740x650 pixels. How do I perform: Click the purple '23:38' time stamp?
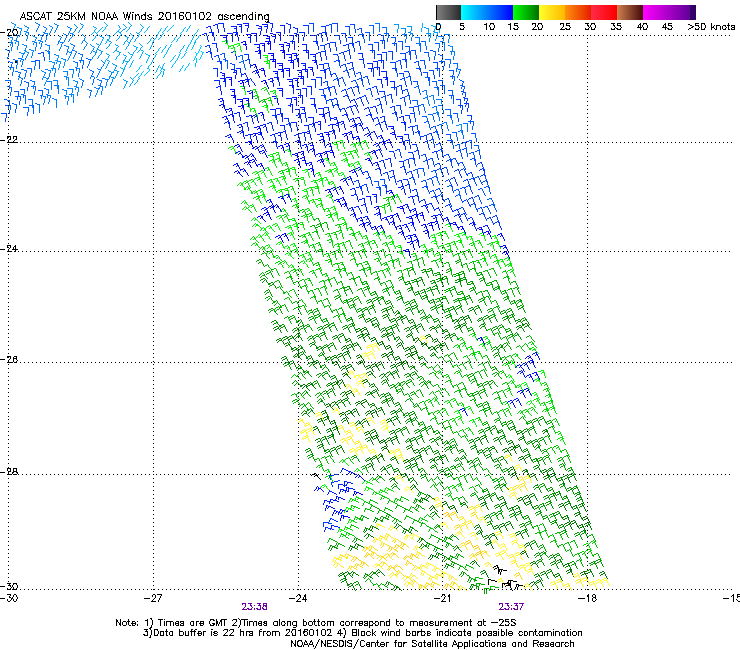[254, 607]
